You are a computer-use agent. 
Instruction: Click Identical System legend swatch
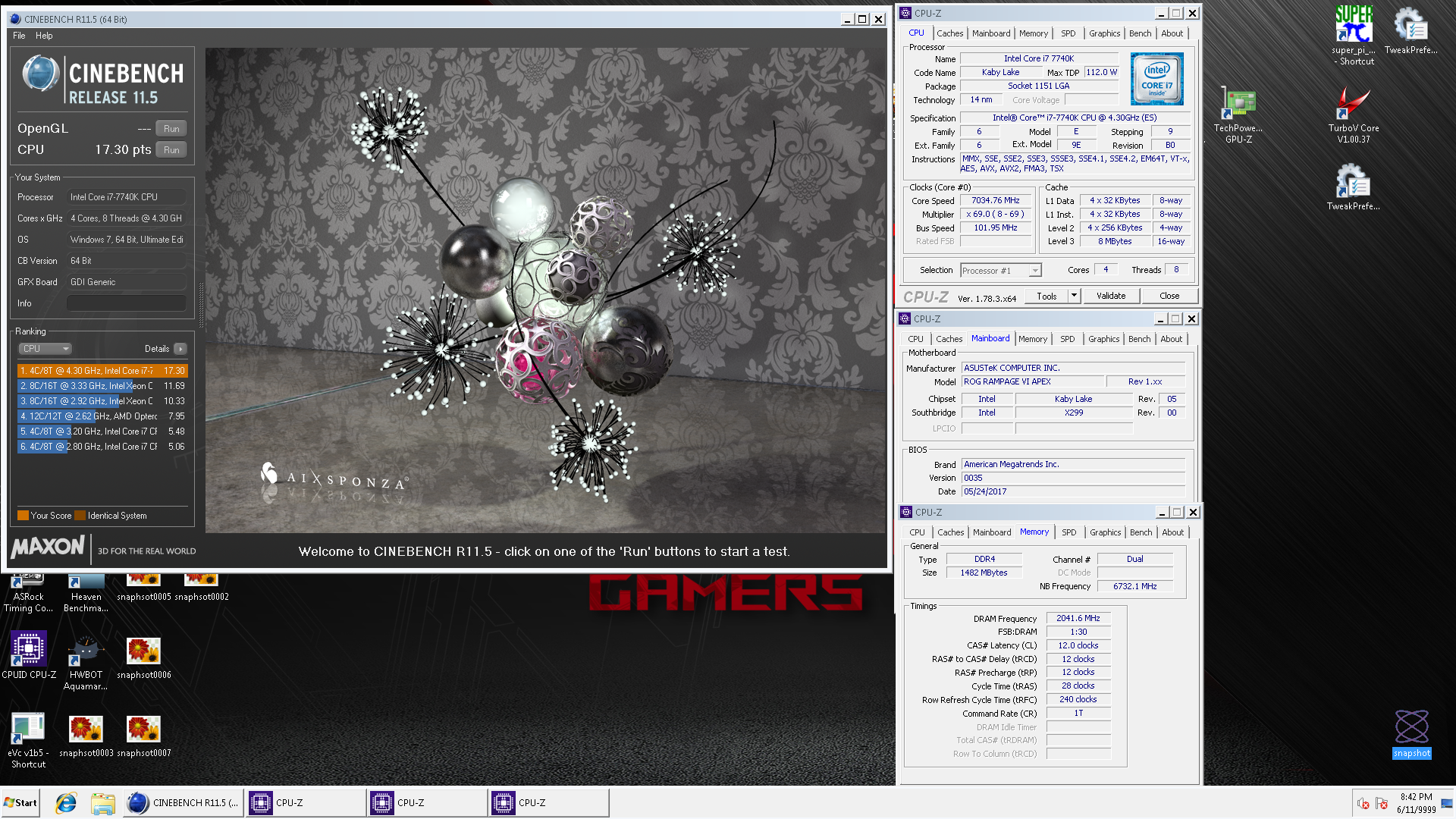(80, 516)
